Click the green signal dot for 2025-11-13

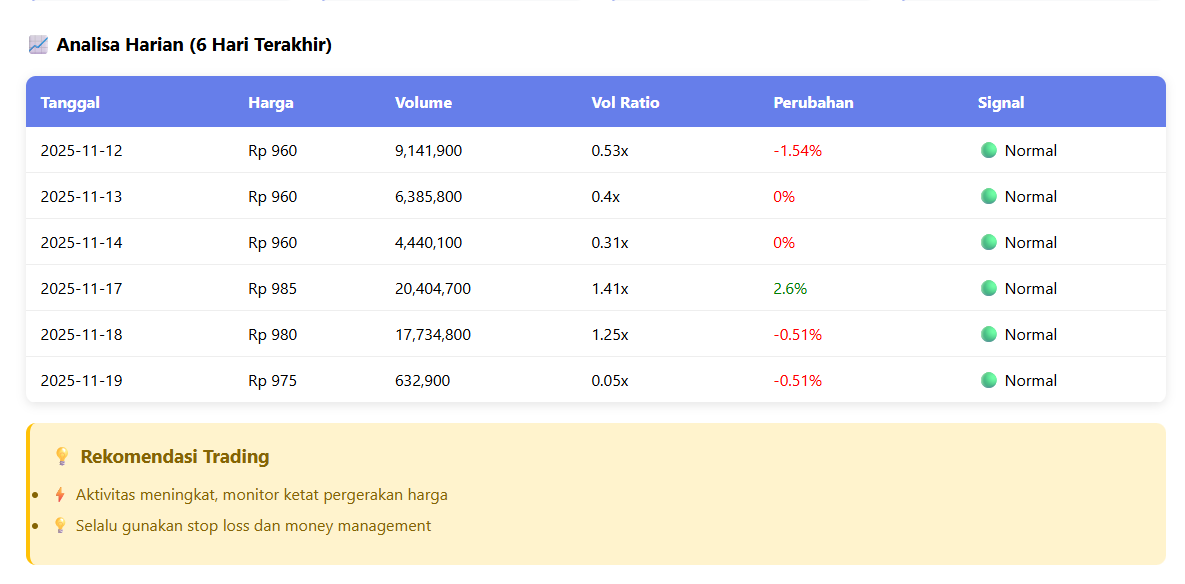coord(989,196)
